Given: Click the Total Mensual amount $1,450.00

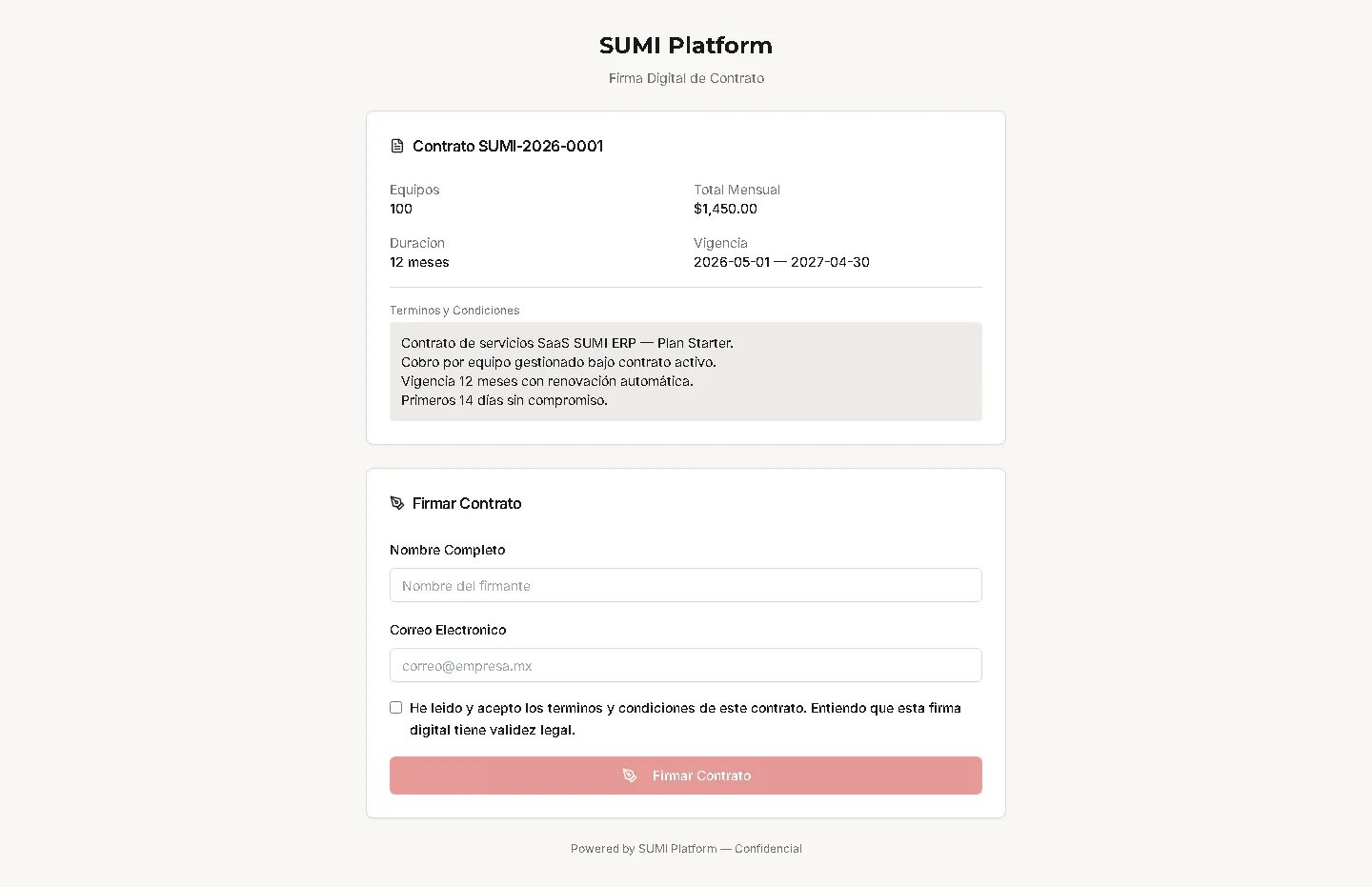Looking at the screenshot, I should pyautogui.click(x=726, y=209).
